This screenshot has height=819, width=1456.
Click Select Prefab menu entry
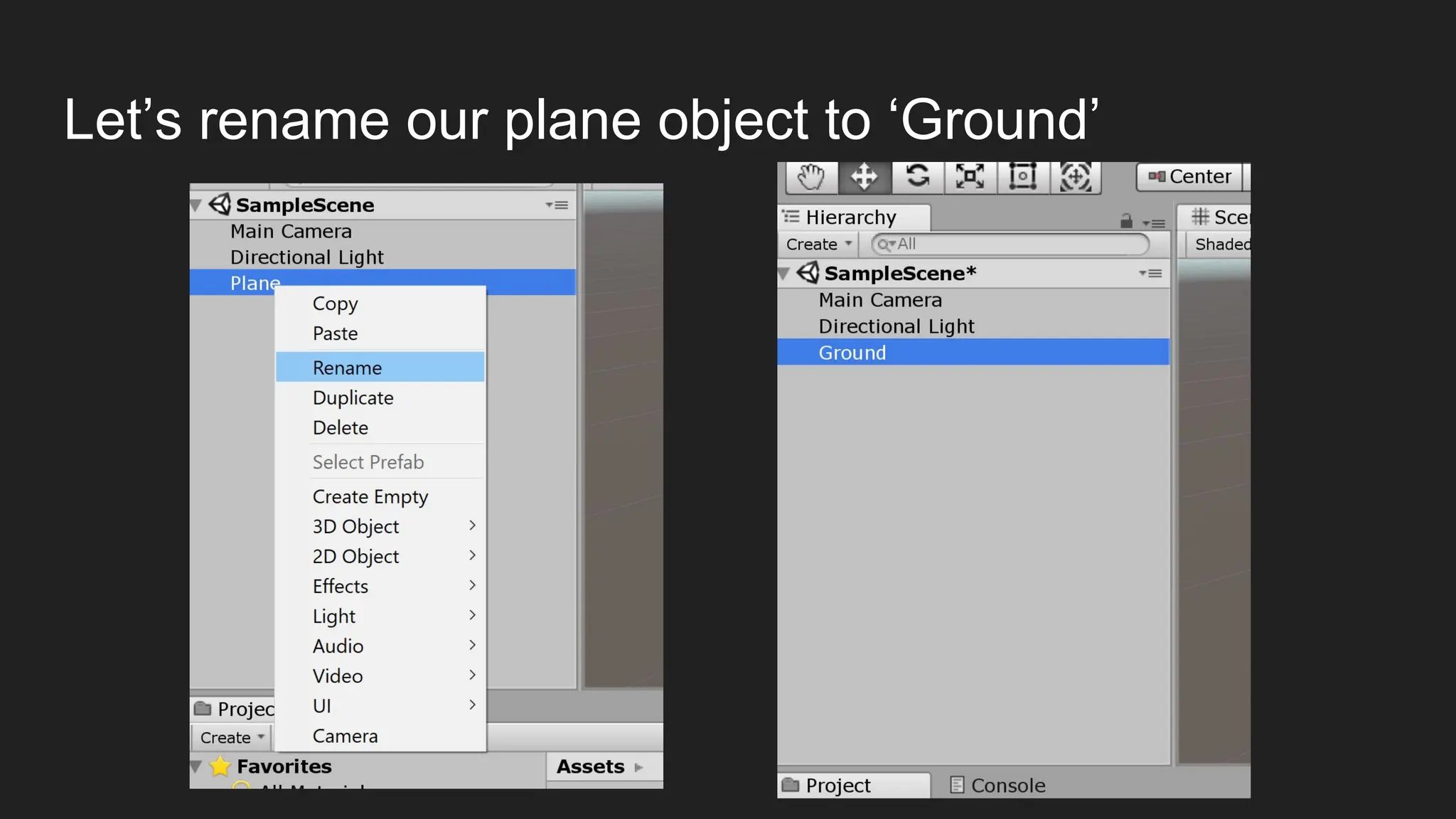pyautogui.click(x=380, y=462)
